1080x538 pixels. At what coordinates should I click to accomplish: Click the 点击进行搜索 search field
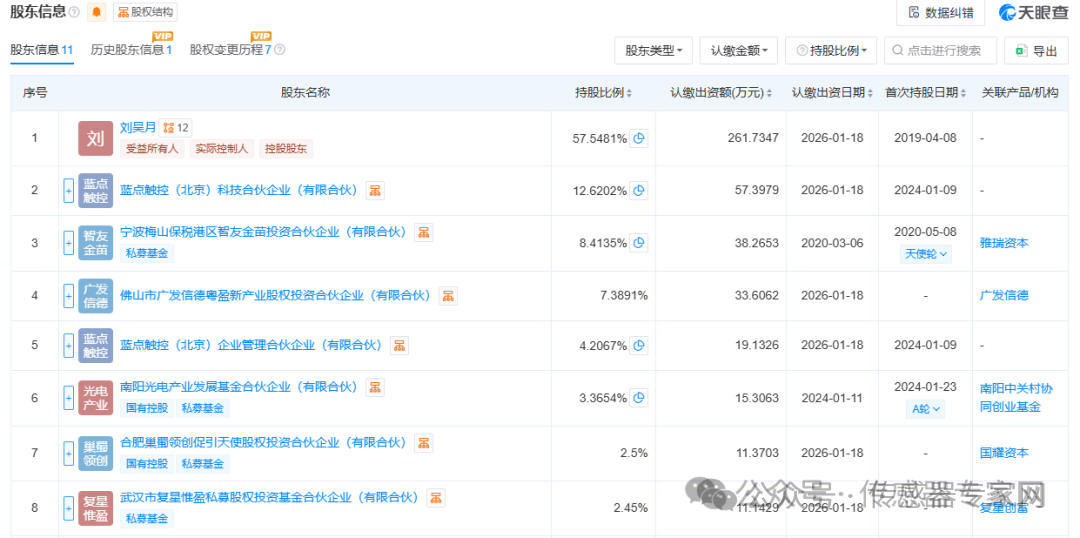pyautogui.click(x=941, y=50)
